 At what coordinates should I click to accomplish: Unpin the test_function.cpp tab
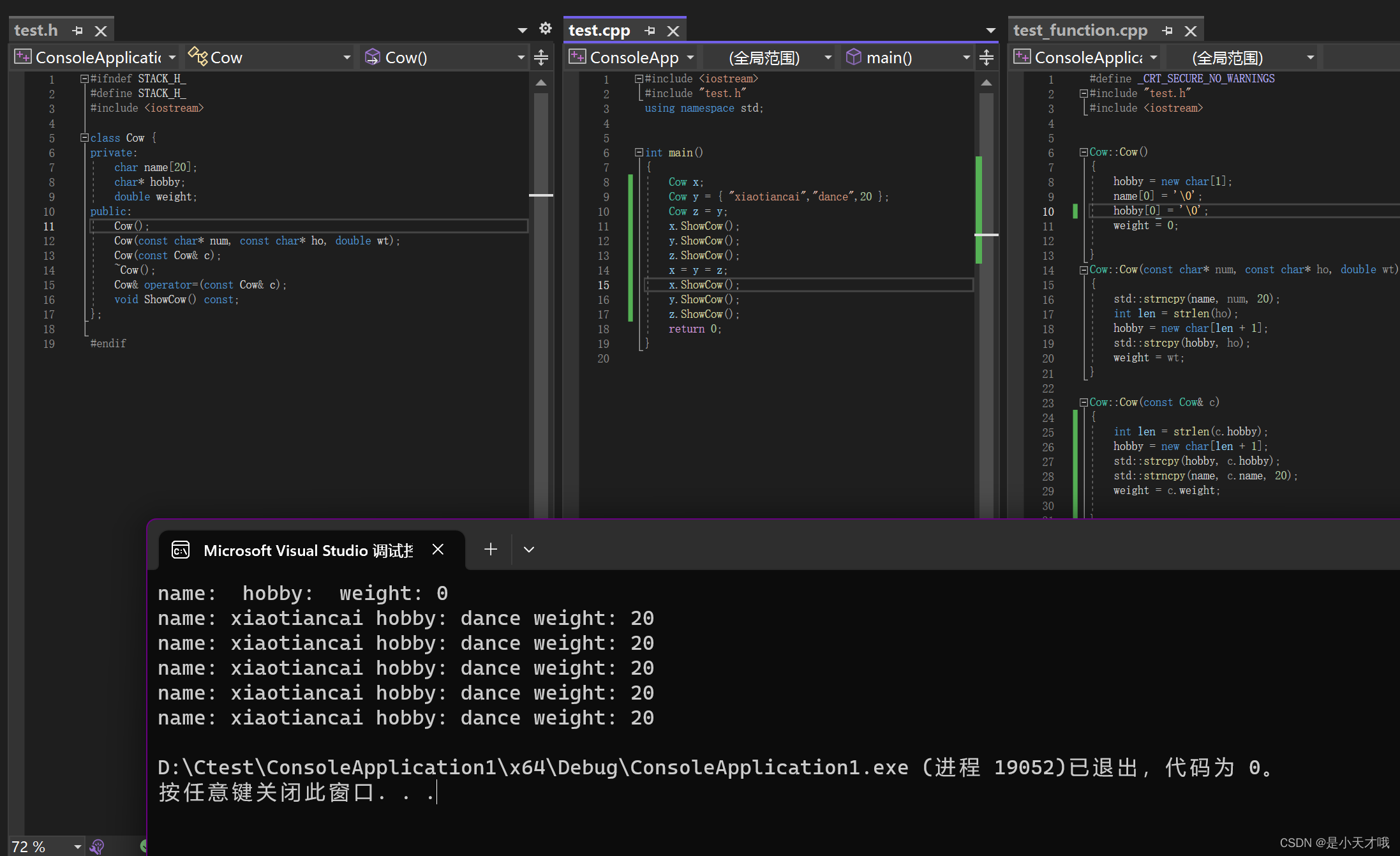(x=1167, y=30)
